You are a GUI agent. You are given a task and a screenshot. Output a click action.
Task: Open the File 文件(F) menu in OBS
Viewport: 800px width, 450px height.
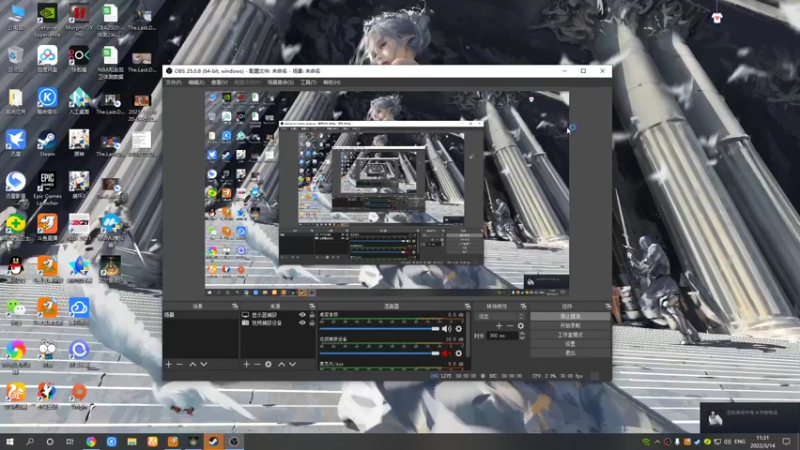[x=173, y=82]
